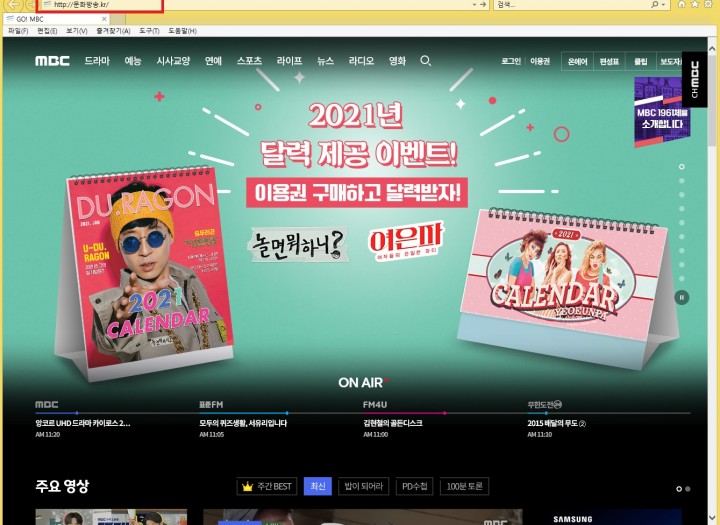Image resolution: width=720 pixels, height=525 pixels.
Task: Click the first banner pagination dot
Action: [682, 166]
